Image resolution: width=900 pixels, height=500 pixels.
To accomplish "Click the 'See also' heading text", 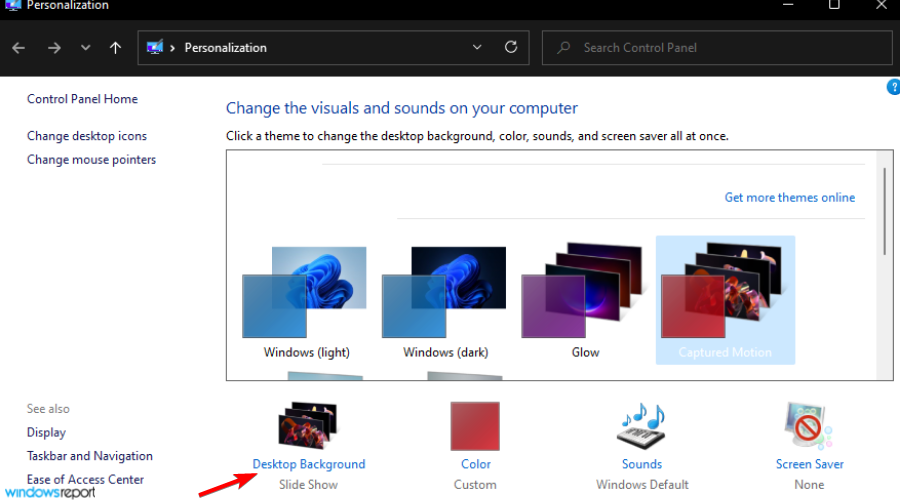I will click(x=48, y=409).
